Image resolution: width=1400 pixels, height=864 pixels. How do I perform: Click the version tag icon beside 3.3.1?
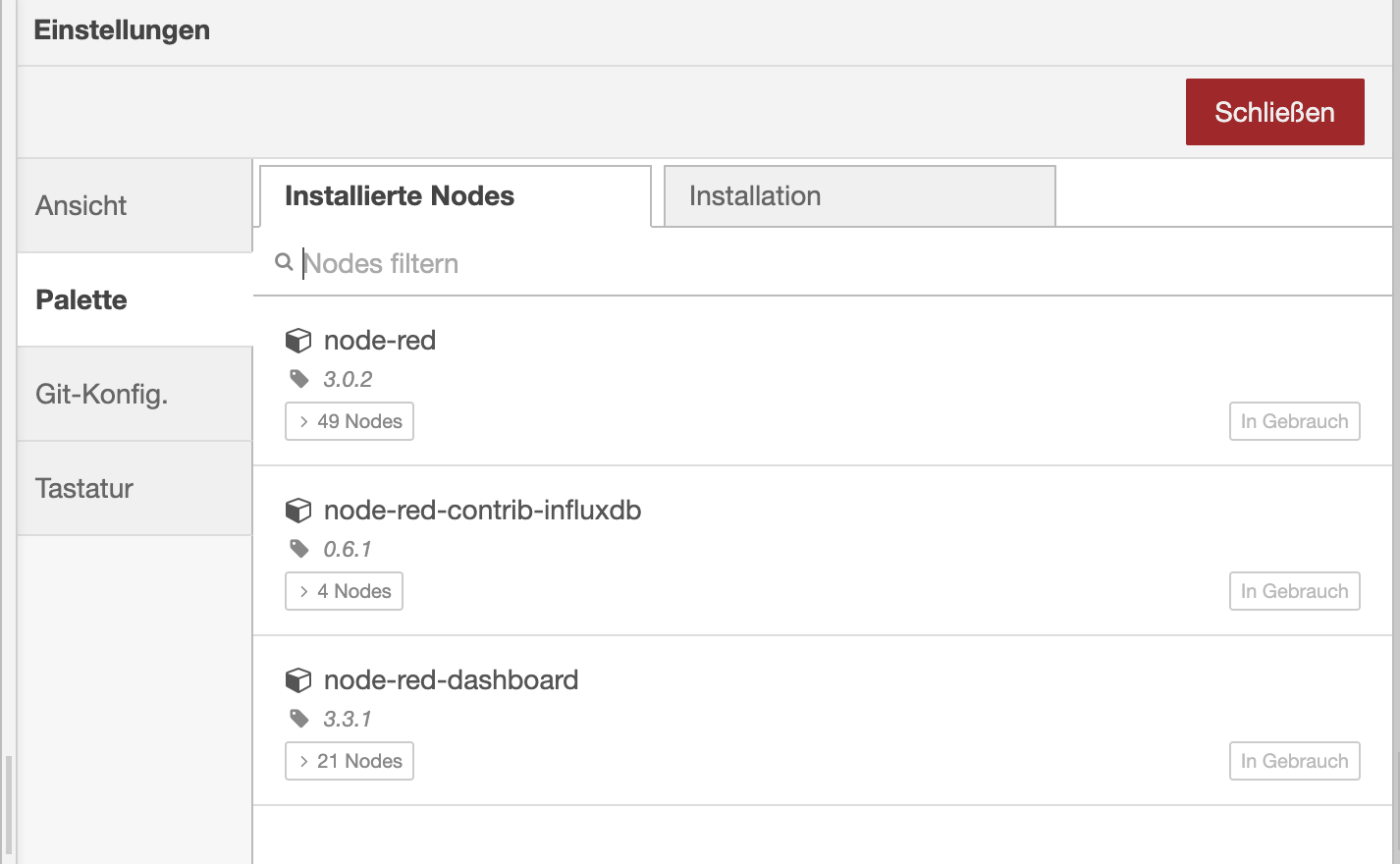click(299, 719)
